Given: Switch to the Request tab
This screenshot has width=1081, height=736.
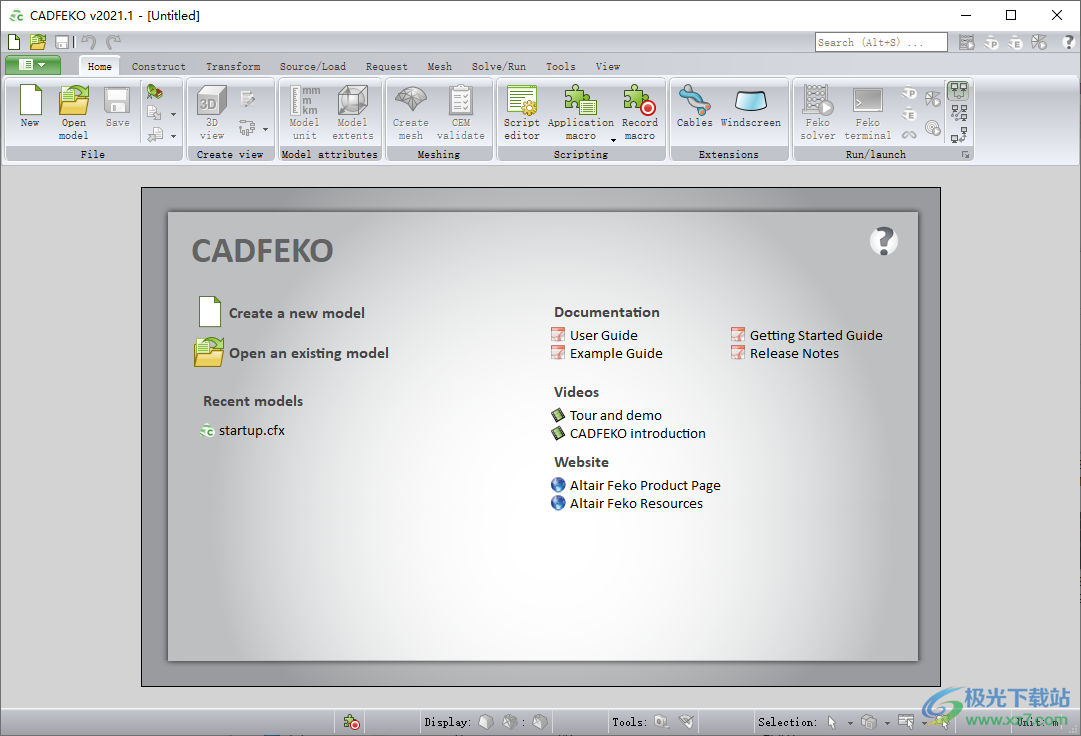Looking at the screenshot, I should (387, 66).
